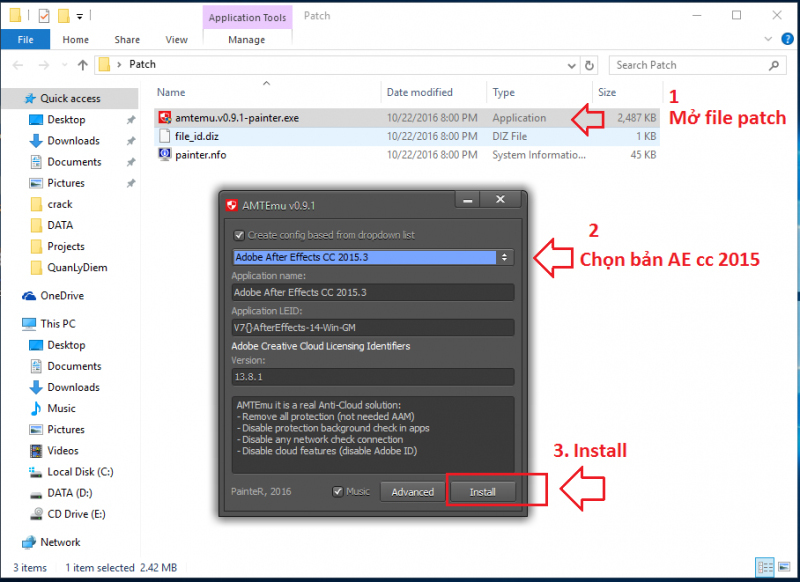Toggle Create config based from dropdown list
The width and height of the screenshot is (800, 582).
(x=239, y=235)
